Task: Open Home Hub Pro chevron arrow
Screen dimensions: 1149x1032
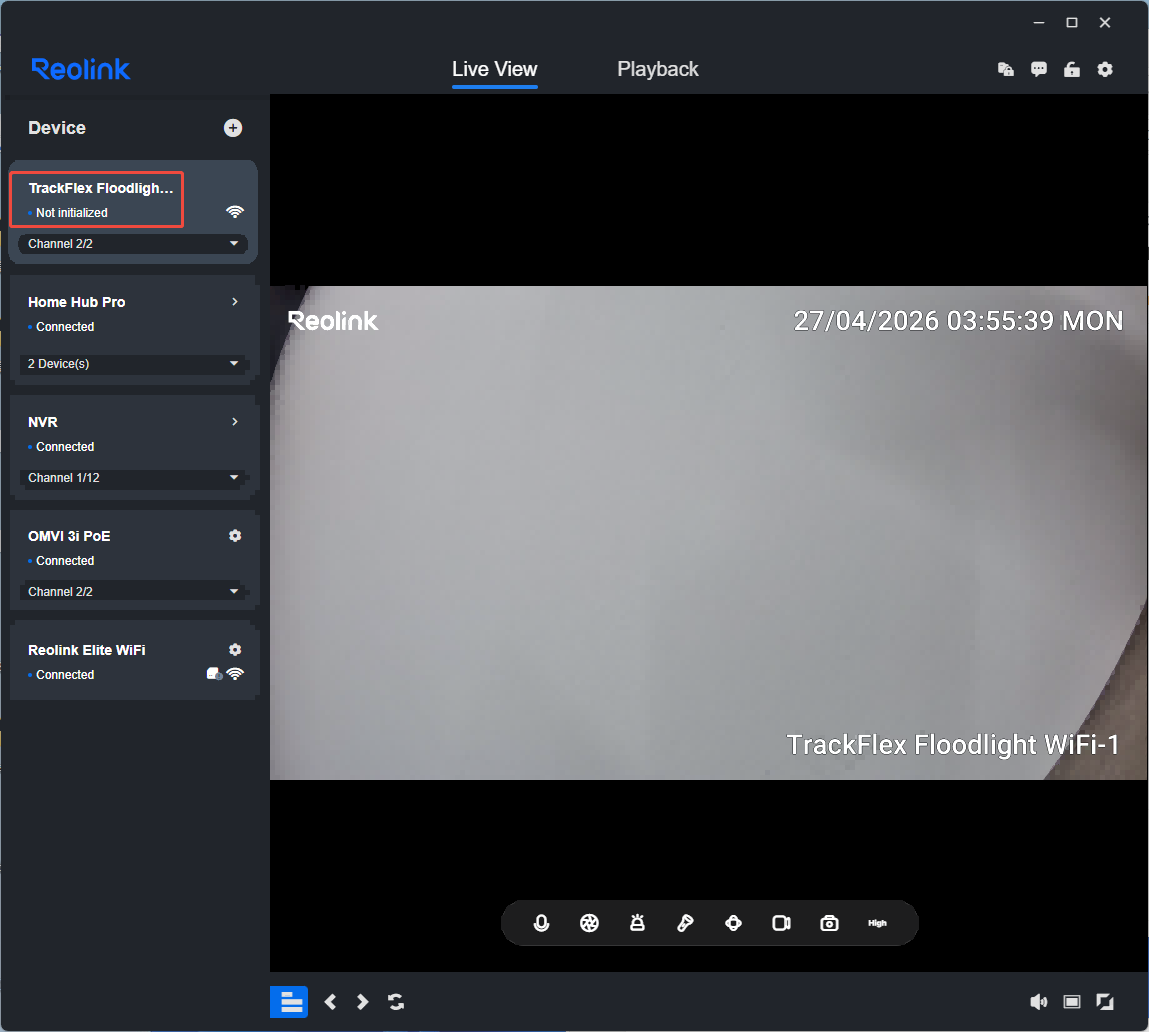Action: click(x=234, y=302)
